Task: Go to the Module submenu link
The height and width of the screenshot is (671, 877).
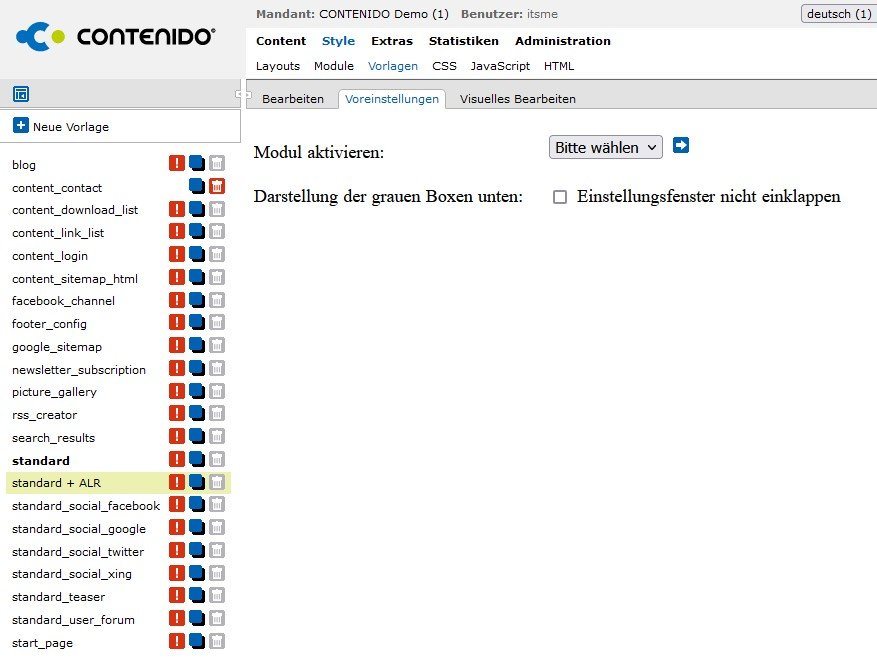Action: (333, 66)
